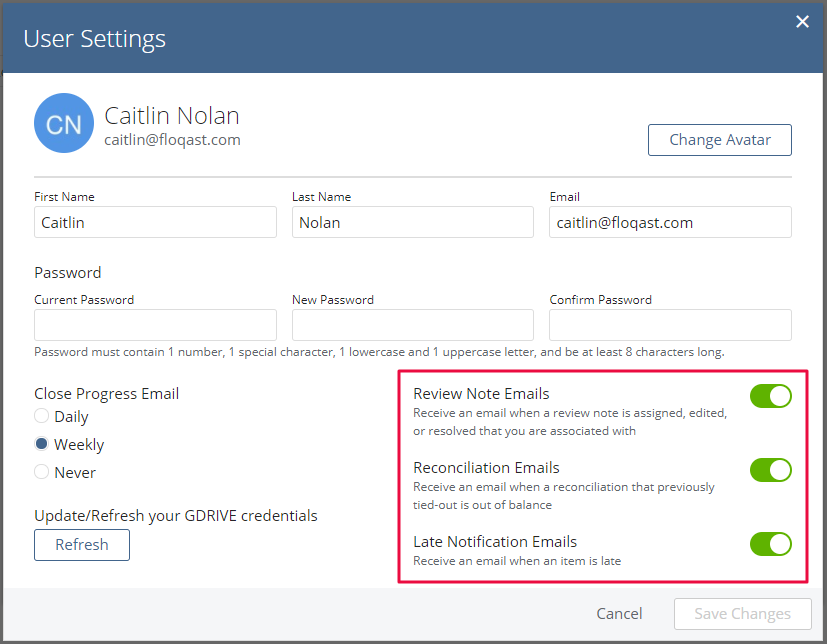This screenshot has width=827, height=644.
Task: Click the Change Avatar button
Action: (x=719, y=140)
